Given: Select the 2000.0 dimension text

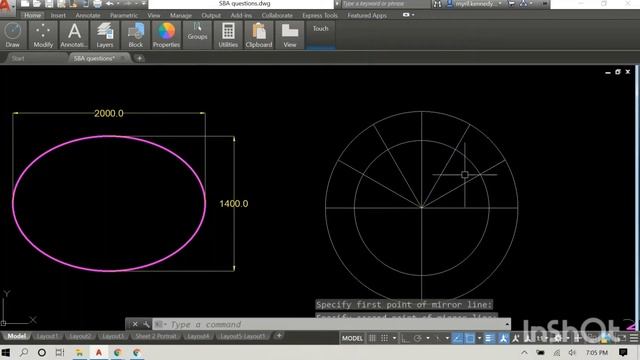Looking at the screenshot, I should click(x=109, y=113).
